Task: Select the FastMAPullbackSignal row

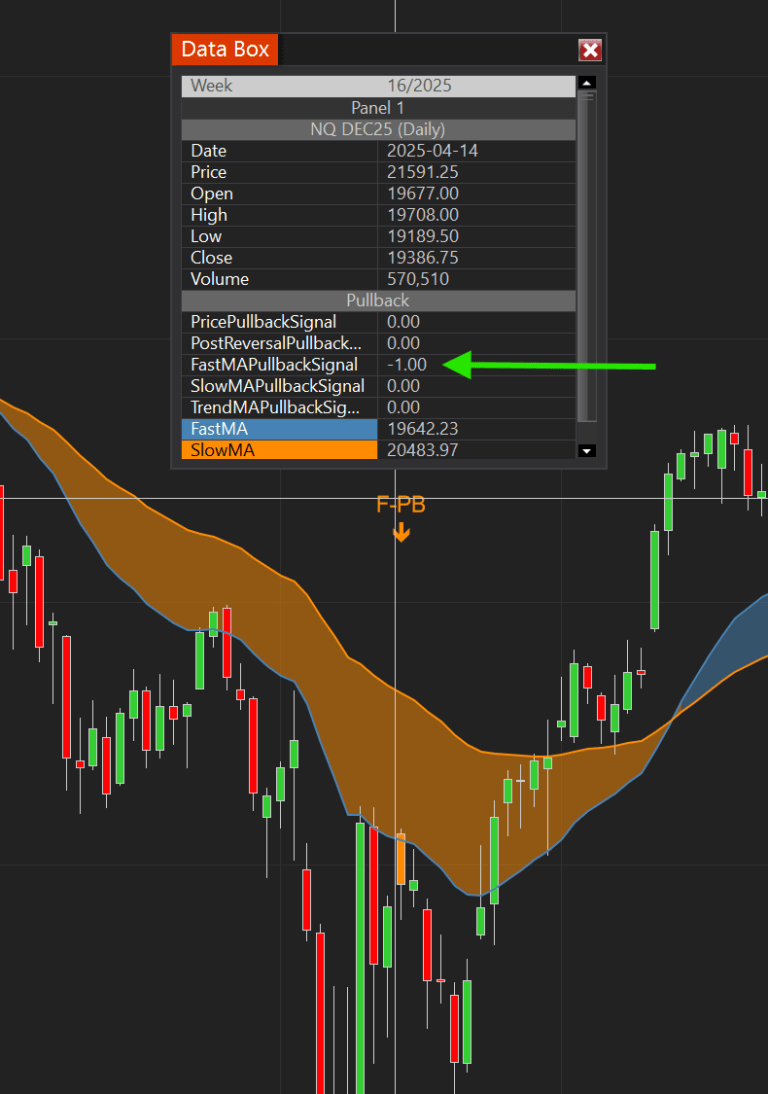Action: click(379, 365)
